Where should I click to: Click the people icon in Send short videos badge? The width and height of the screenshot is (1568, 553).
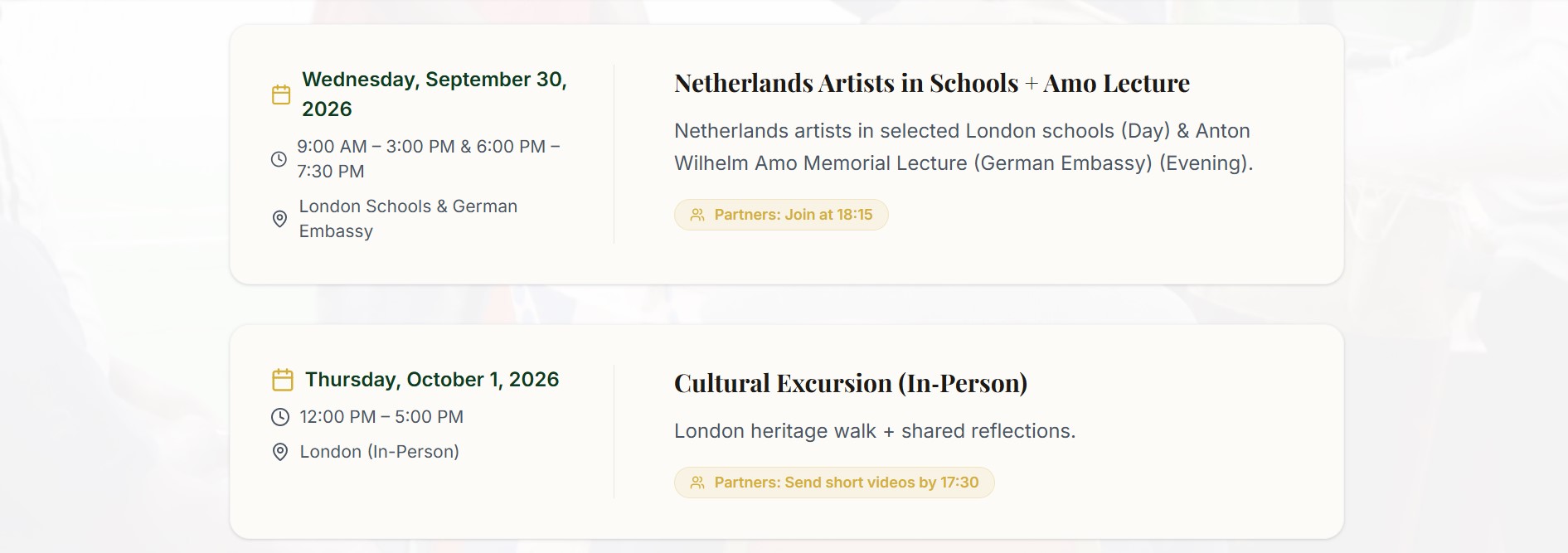pyautogui.click(x=697, y=483)
